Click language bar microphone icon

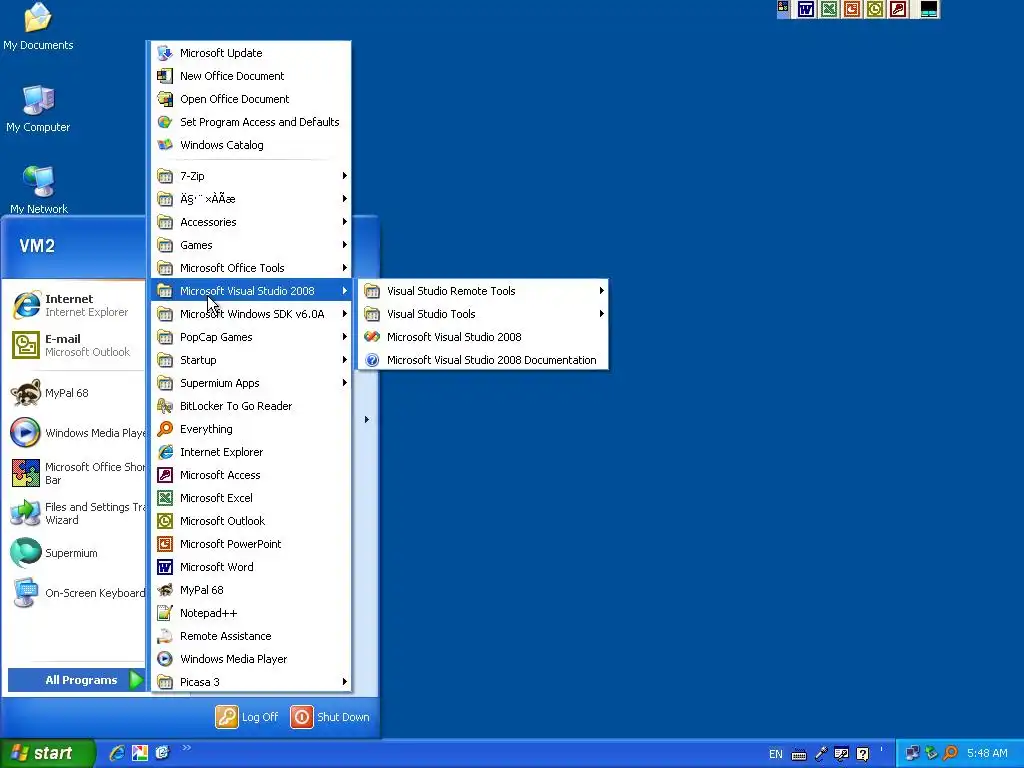(x=821, y=754)
